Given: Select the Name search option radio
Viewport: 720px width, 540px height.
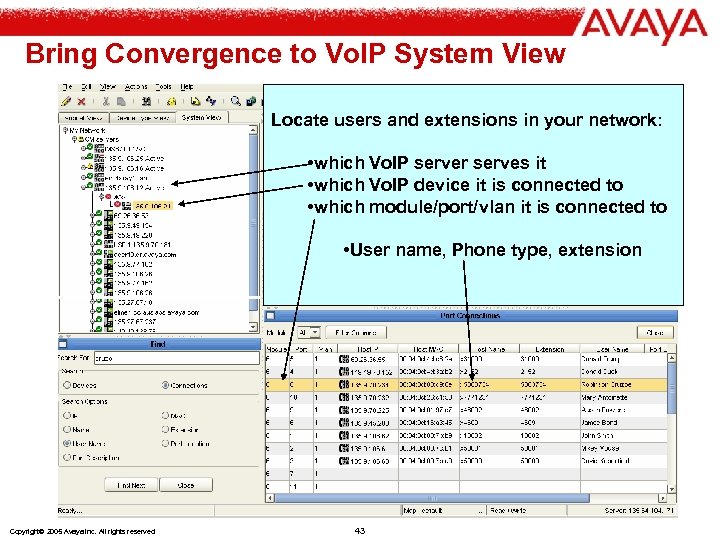Looking at the screenshot, I should pos(67,430).
